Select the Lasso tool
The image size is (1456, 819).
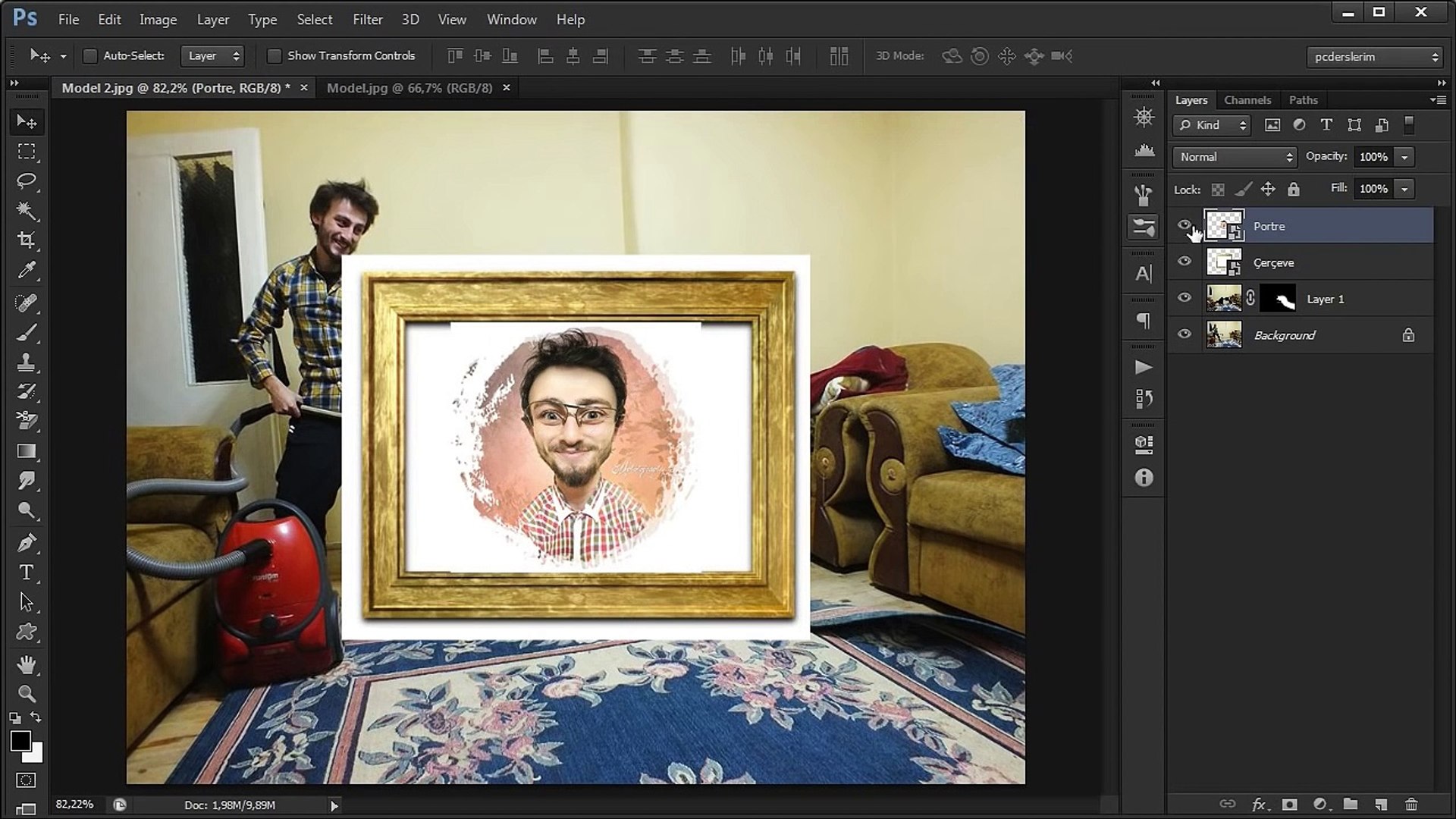point(27,180)
